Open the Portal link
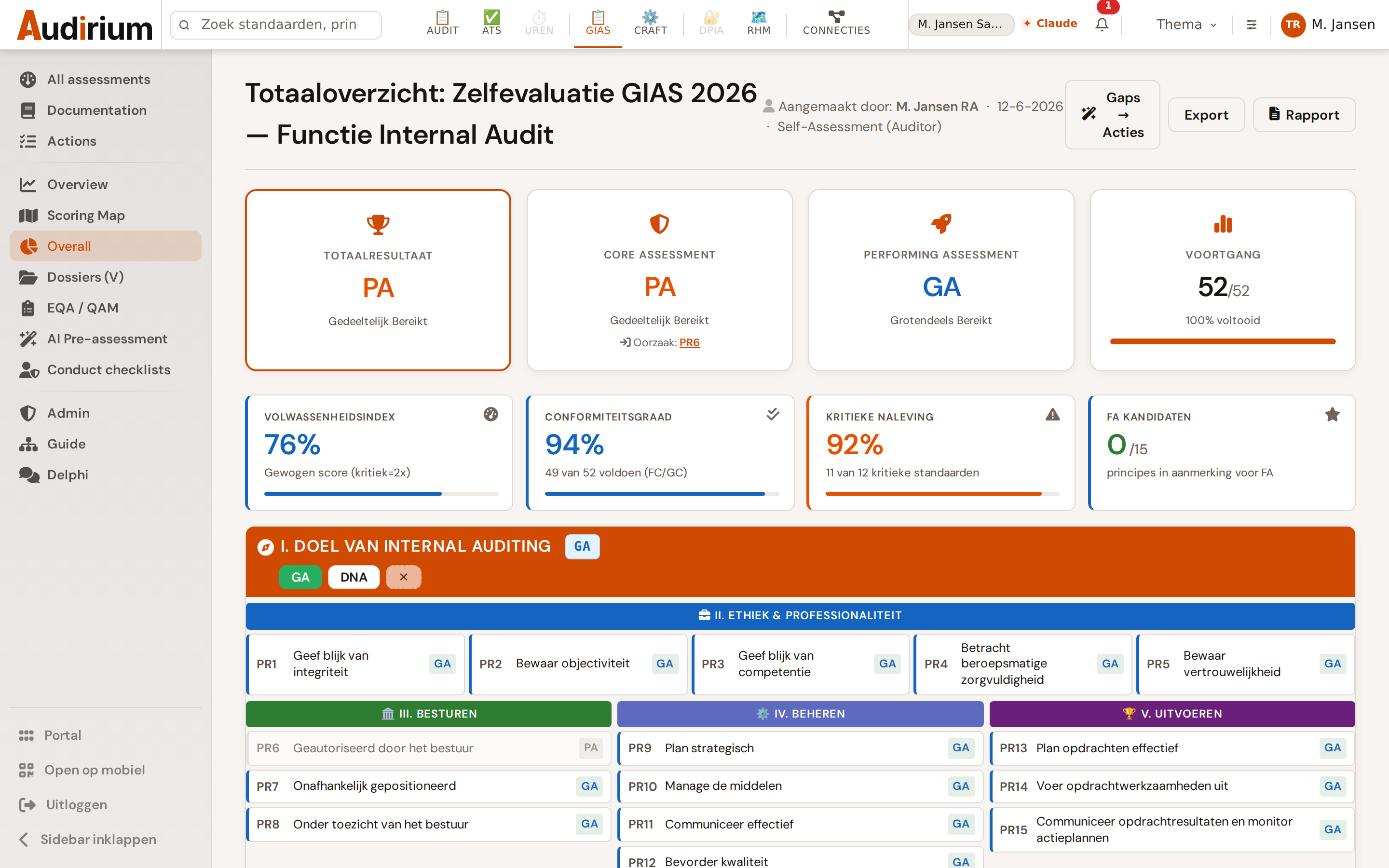Viewport: 1389px width, 868px height. pos(106,735)
